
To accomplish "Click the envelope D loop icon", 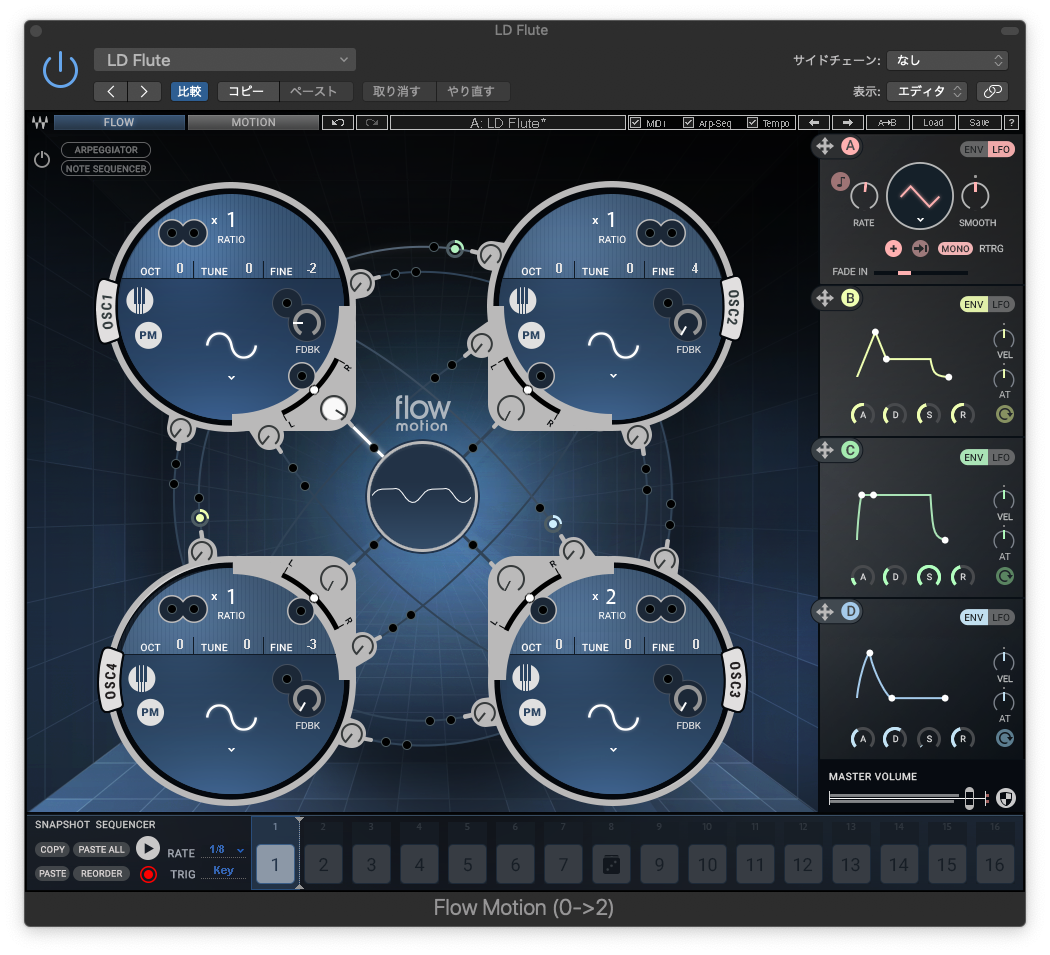I will point(1004,738).
